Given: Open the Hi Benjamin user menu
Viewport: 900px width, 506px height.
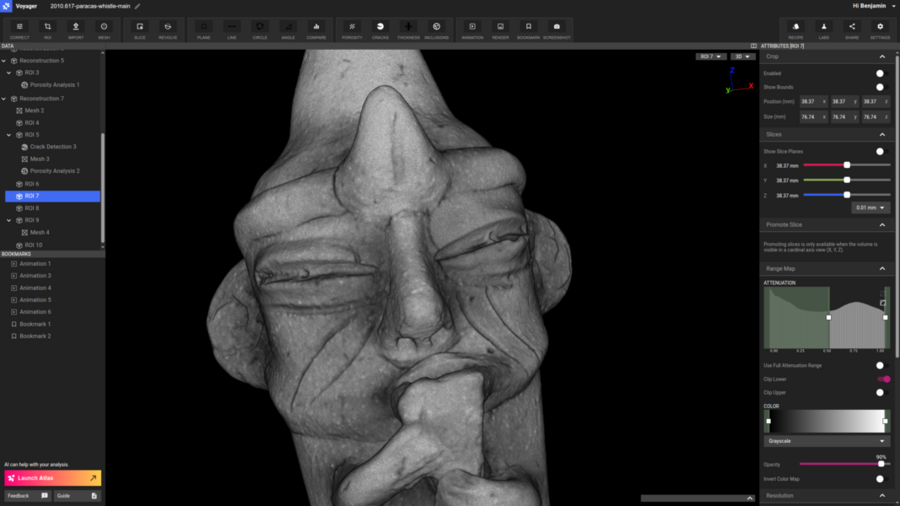Looking at the screenshot, I should pyautogui.click(x=873, y=6).
